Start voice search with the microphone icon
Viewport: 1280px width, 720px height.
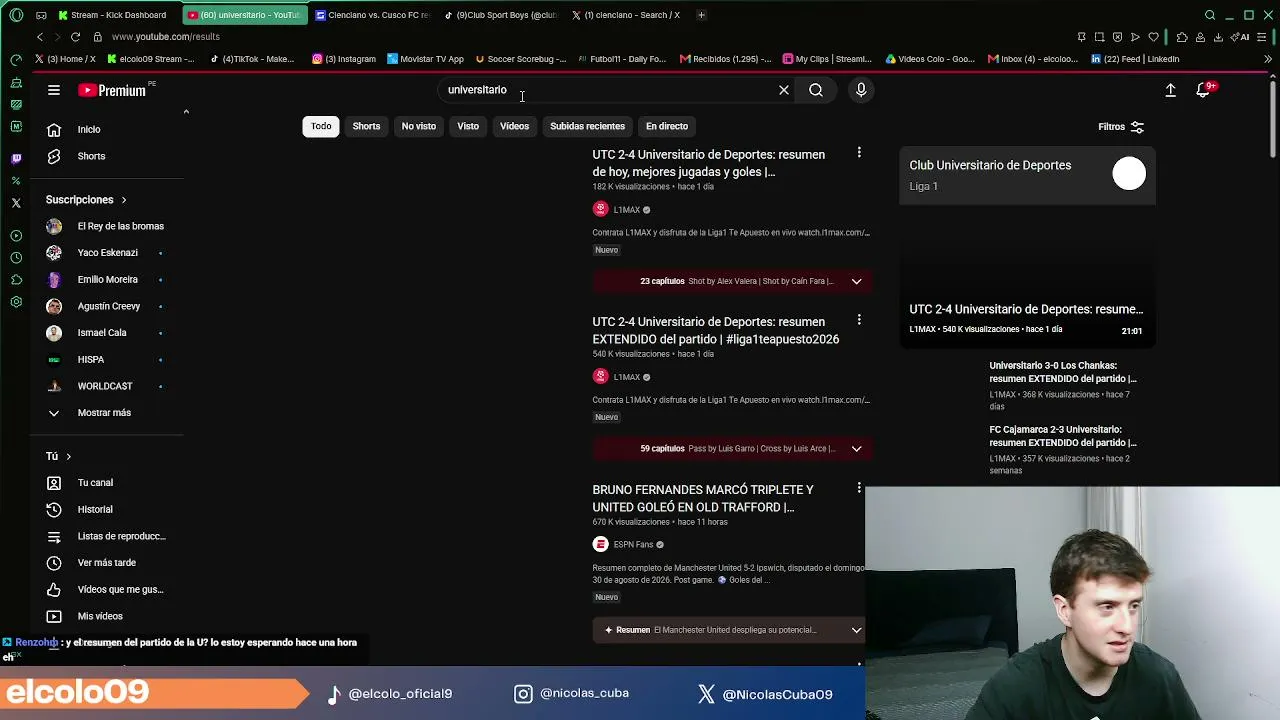(861, 90)
